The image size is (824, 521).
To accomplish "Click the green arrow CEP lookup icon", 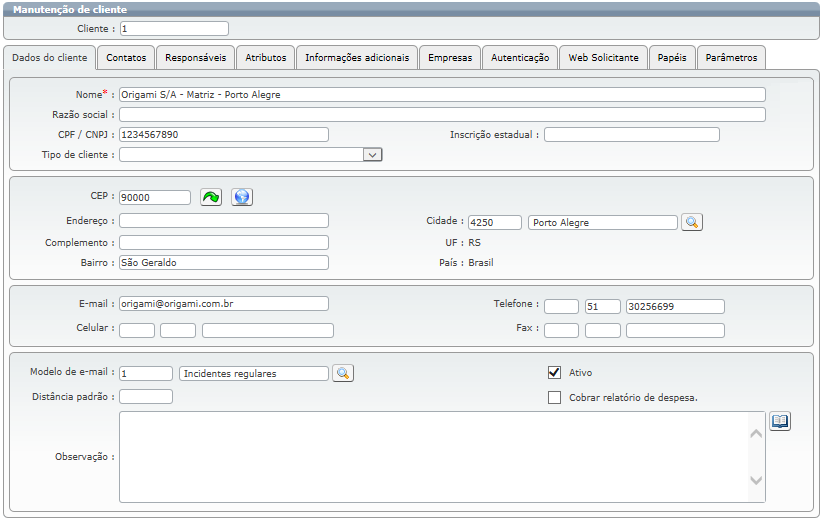I will click(211, 197).
